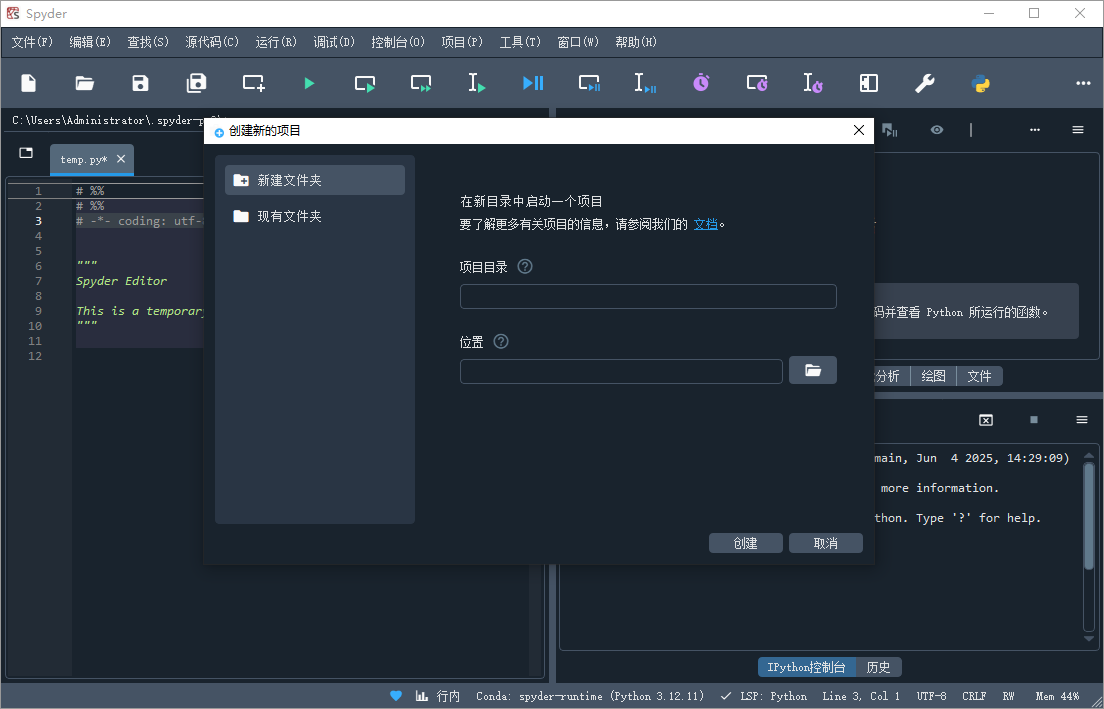Click the Line 3, Col 1 status item
Screen dimensions: 1104x709
pyautogui.click(x=861, y=696)
